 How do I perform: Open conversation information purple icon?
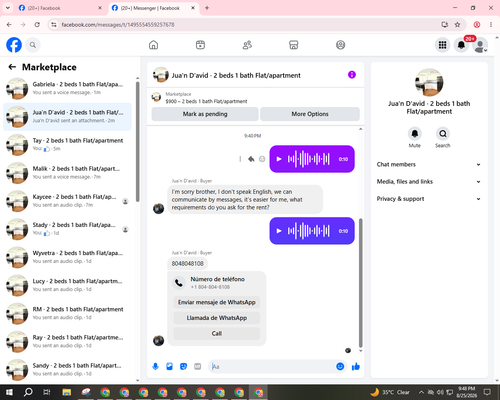352,75
